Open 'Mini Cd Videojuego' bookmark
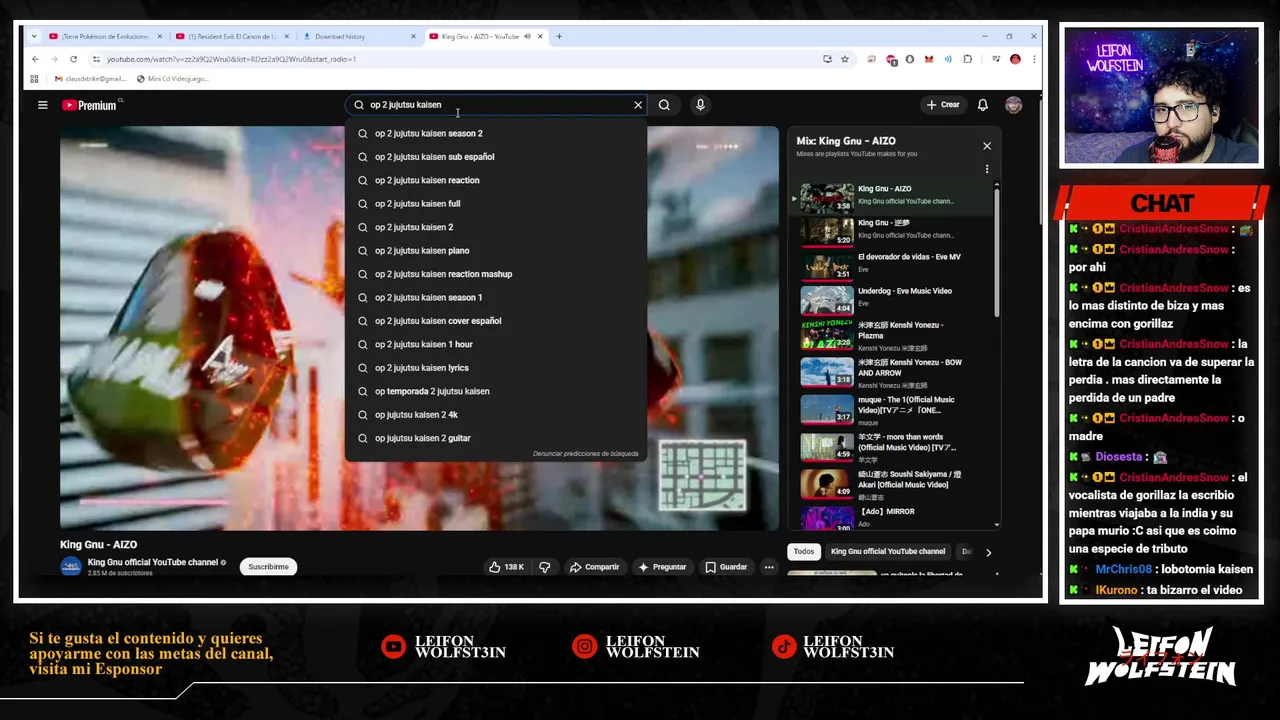Image resolution: width=1280 pixels, height=720 pixels. [172, 79]
